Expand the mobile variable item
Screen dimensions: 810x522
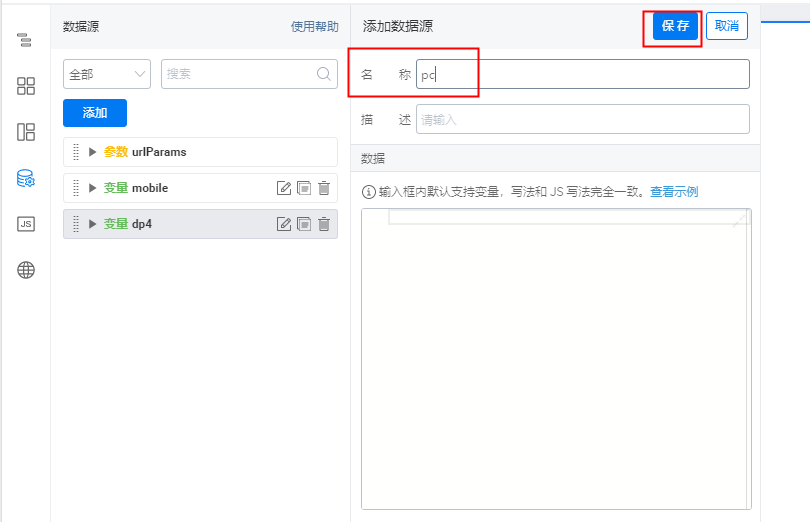(x=93, y=188)
